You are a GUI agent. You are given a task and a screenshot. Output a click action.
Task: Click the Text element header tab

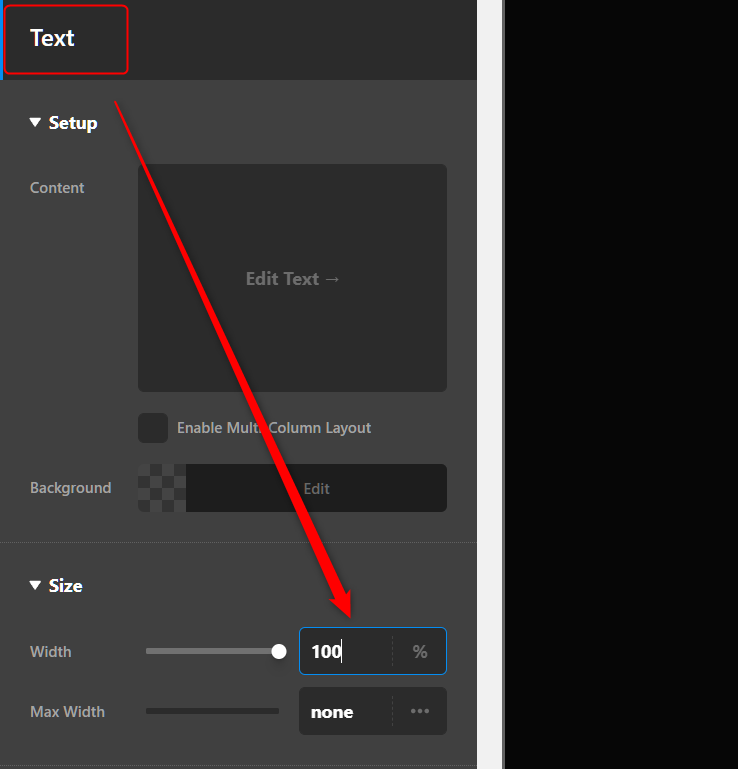point(53,39)
